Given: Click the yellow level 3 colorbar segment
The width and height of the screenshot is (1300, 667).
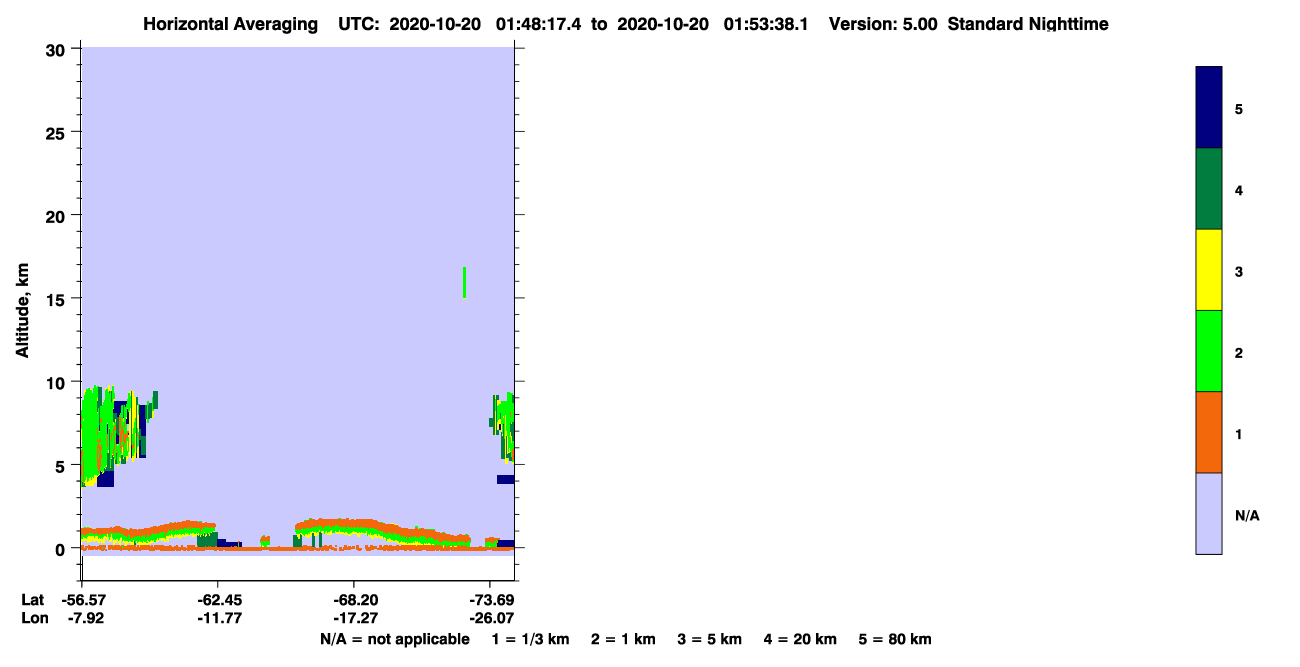Looking at the screenshot, I should click(1208, 270).
